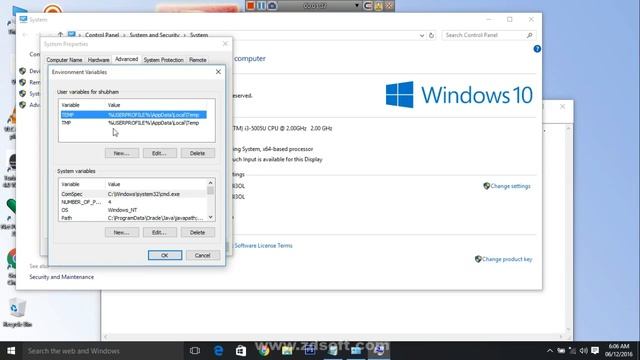Screen dimensions: 640x360
Task: Open the Windows Store taskbar icon
Action: tap(241, 351)
